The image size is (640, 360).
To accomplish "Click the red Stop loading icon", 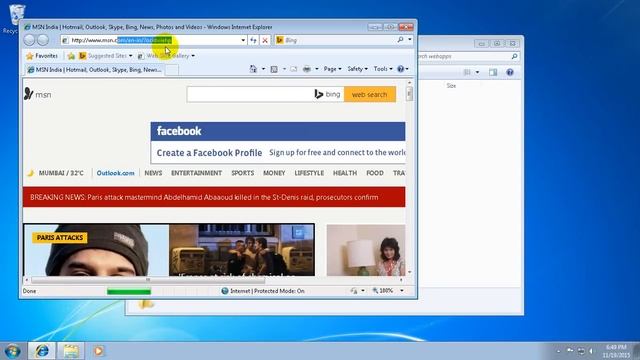I will (265, 40).
